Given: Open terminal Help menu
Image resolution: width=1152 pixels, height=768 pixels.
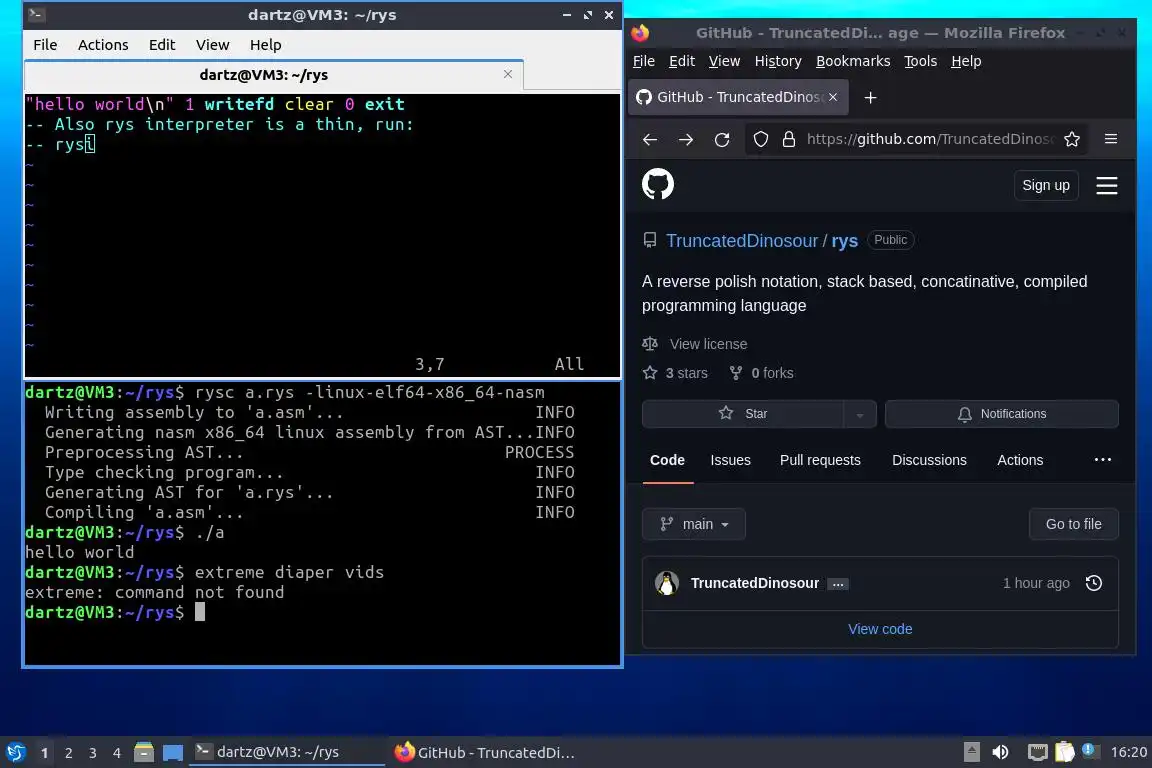Looking at the screenshot, I should (x=265, y=45).
